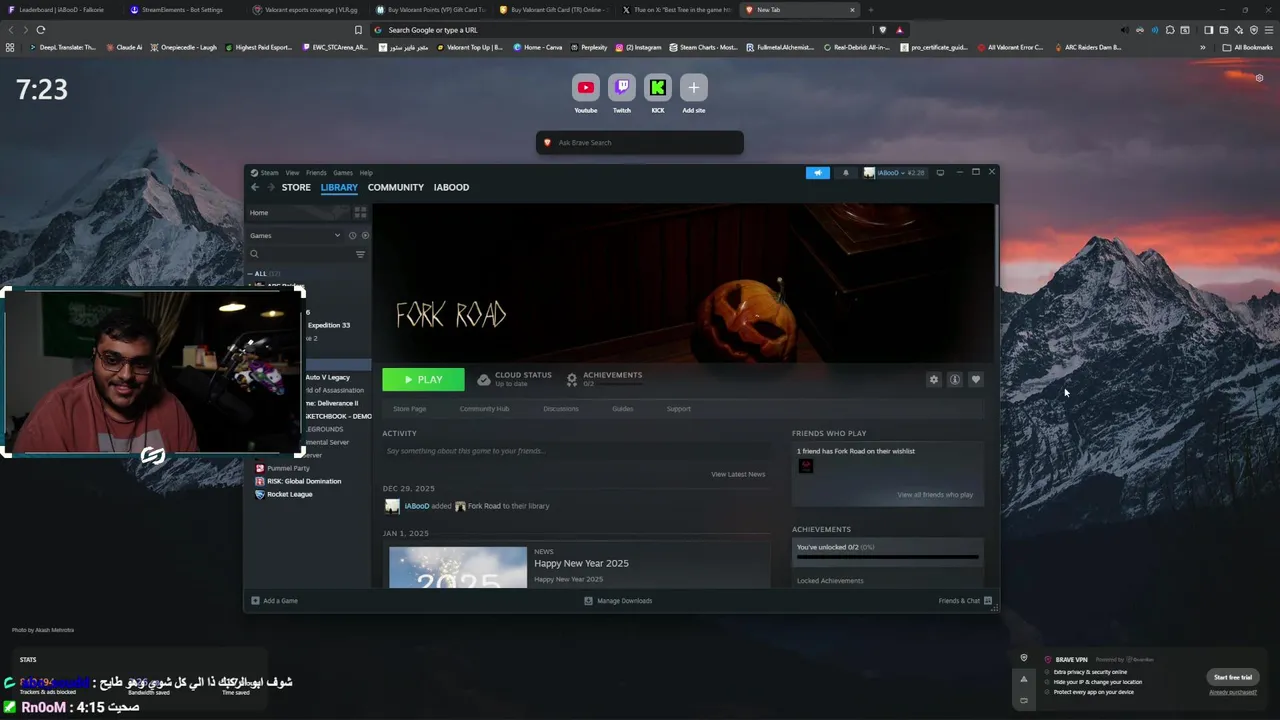Open Friends & Chat
This screenshot has width=1280, height=720.
point(965,601)
